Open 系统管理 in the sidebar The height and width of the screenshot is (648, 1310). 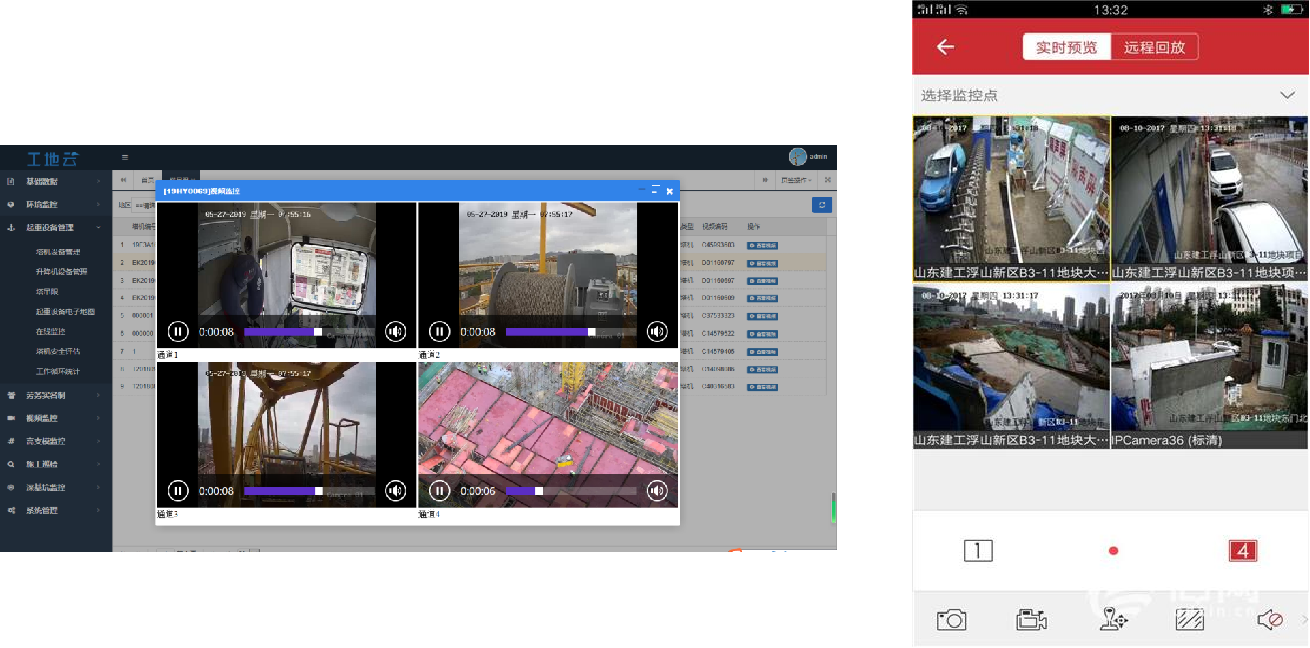(x=42, y=511)
